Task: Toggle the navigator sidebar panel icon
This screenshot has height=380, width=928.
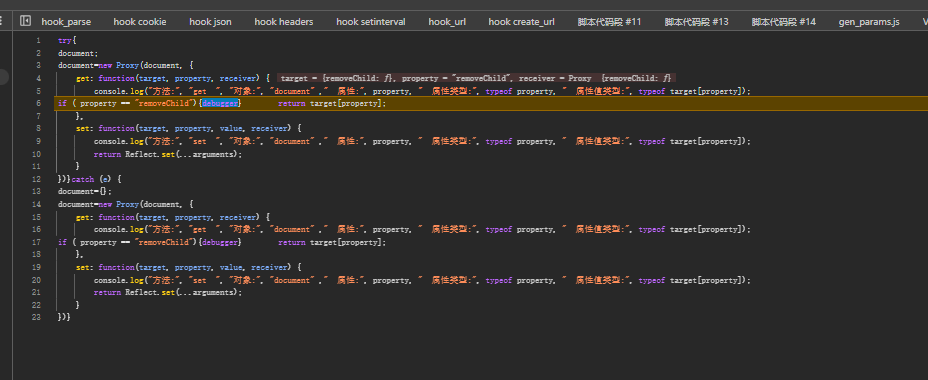Action: tap(25, 21)
